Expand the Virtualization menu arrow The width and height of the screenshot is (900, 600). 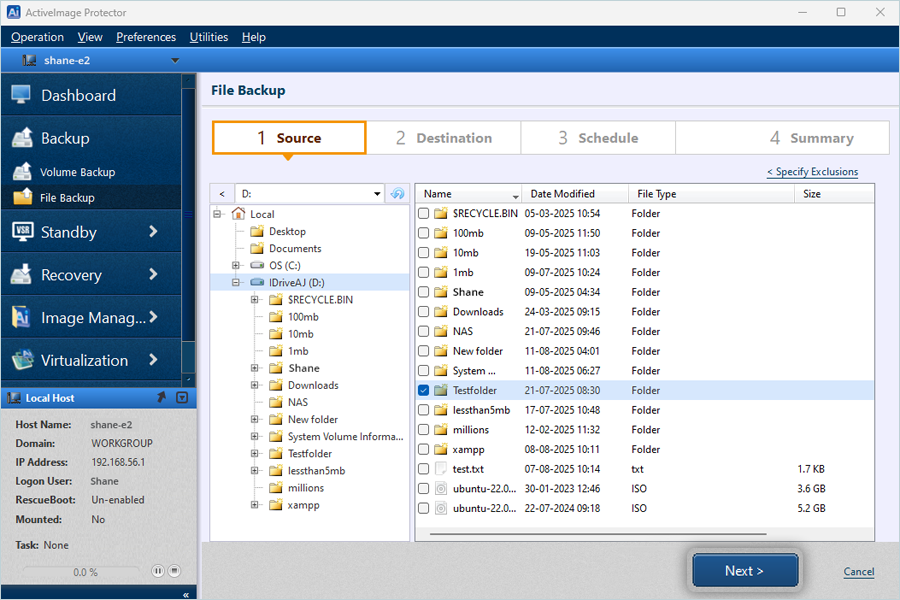[x=153, y=360]
